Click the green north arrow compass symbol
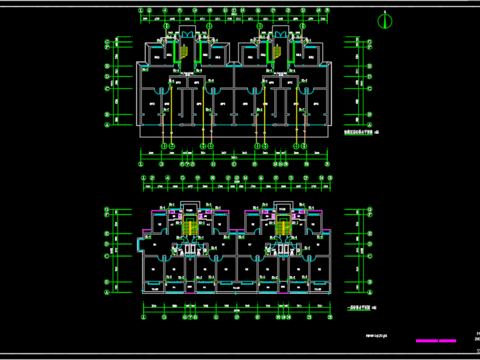480x360 pixels. (x=385, y=21)
